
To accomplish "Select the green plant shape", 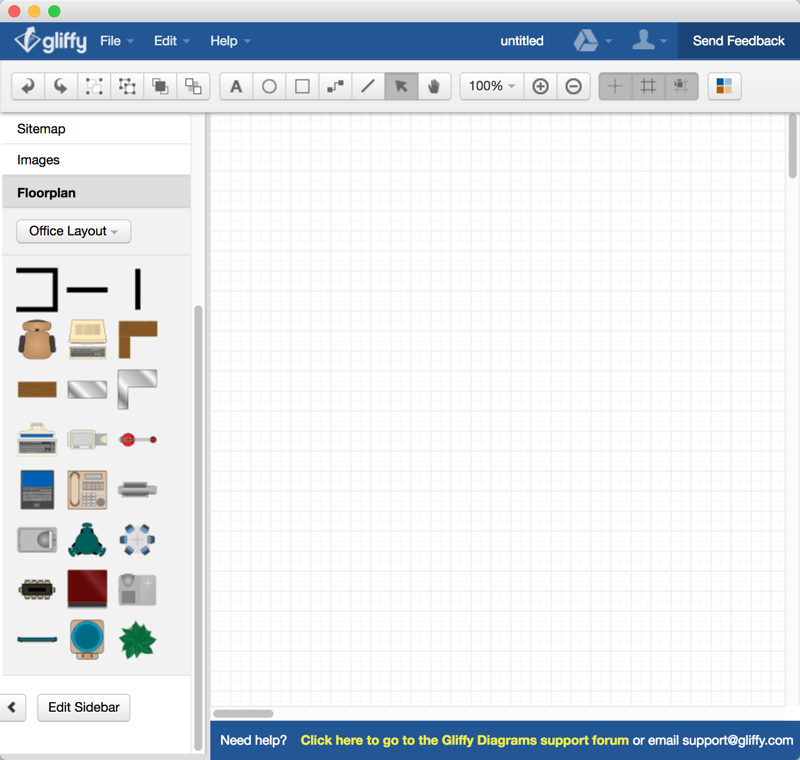I will click(137, 640).
